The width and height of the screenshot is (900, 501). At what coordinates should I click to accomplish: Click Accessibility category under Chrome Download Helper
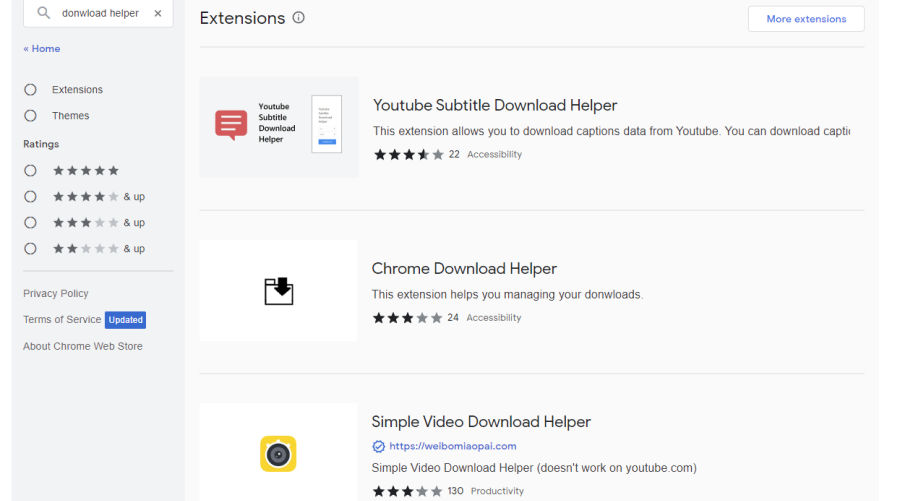pos(494,318)
